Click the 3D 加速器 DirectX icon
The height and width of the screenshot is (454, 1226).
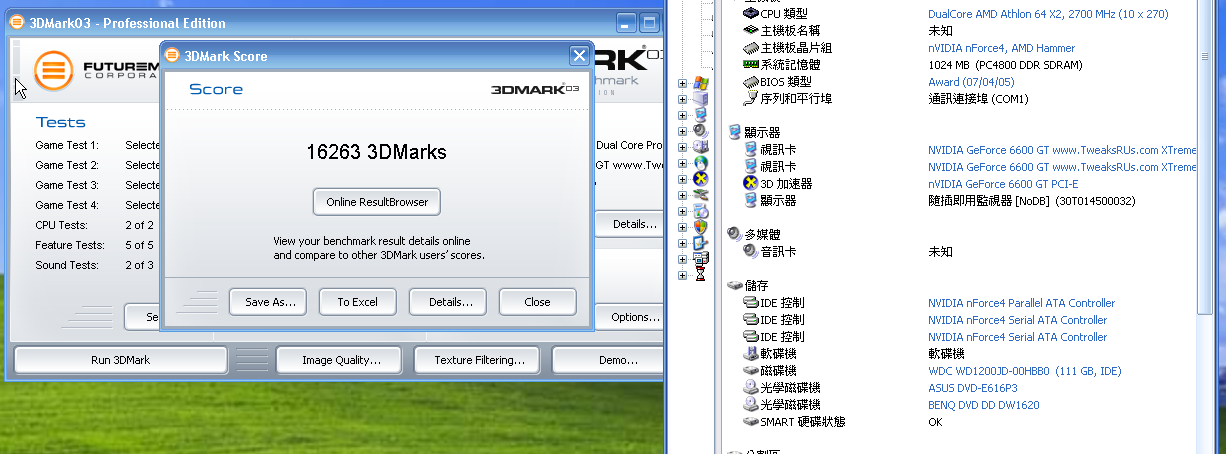751,183
